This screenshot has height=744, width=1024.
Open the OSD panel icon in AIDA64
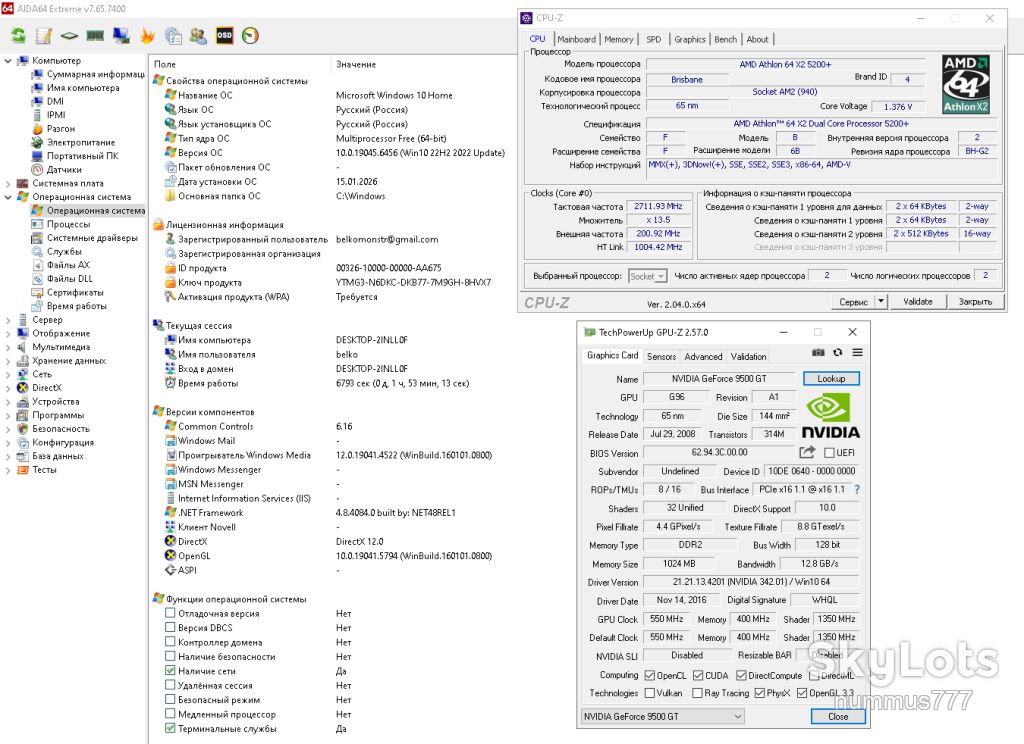pyautogui.click(x=224, y=35)
